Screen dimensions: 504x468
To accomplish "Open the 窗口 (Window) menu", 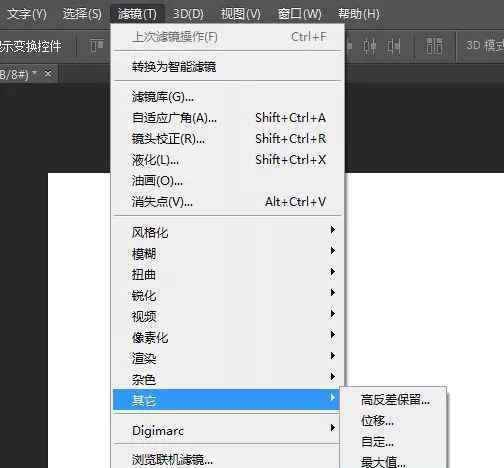I will click(299, 14).
